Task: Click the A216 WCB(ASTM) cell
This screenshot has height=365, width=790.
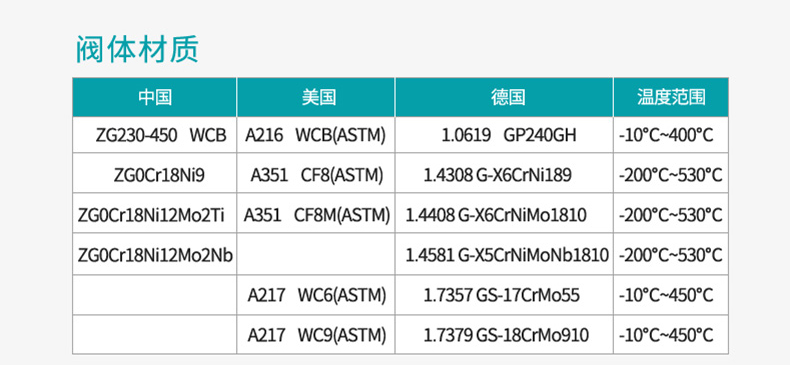Action: coord(316,136)
